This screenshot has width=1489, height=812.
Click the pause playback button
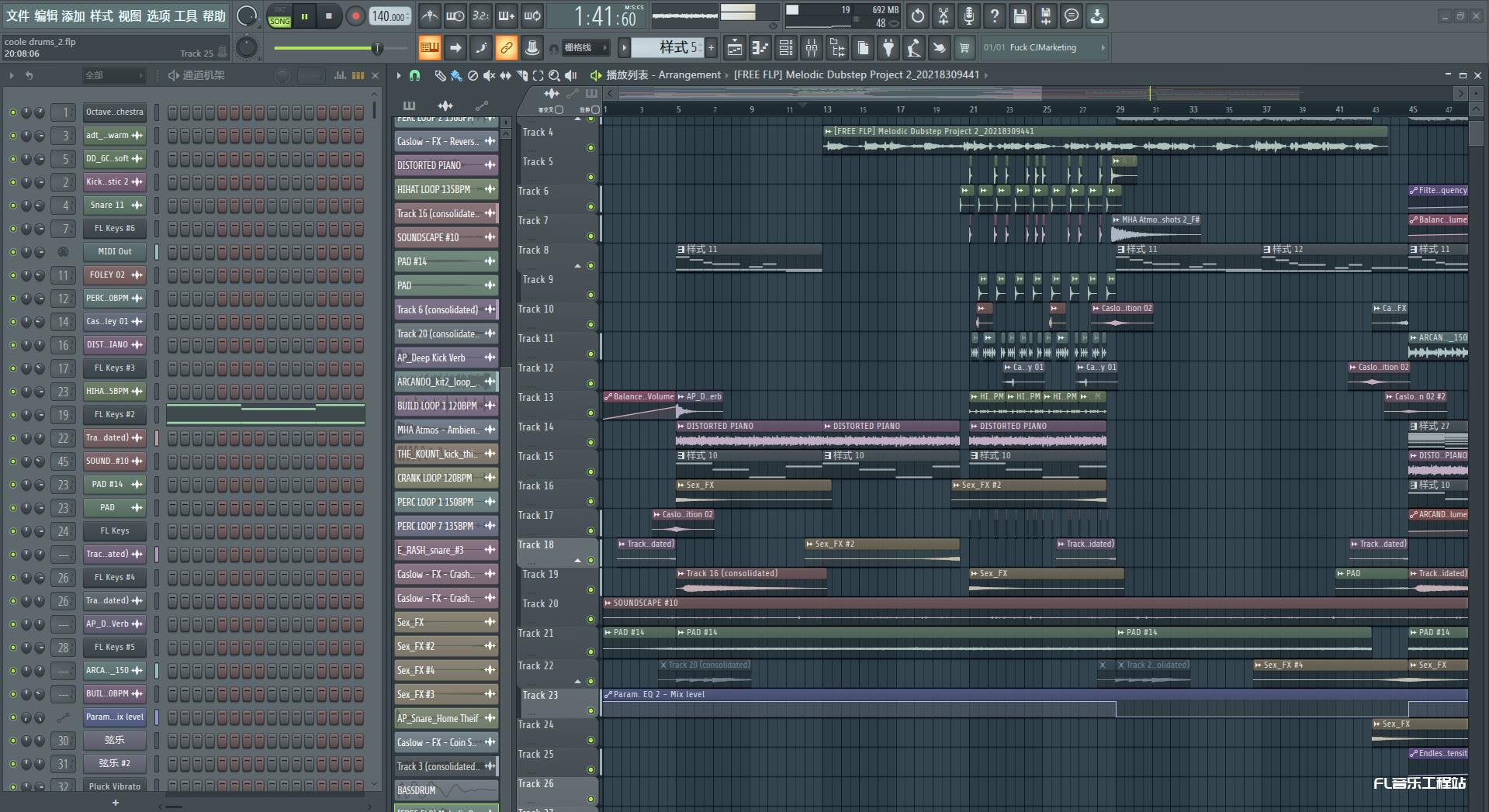pyautogui.click(x=305, y=16)
